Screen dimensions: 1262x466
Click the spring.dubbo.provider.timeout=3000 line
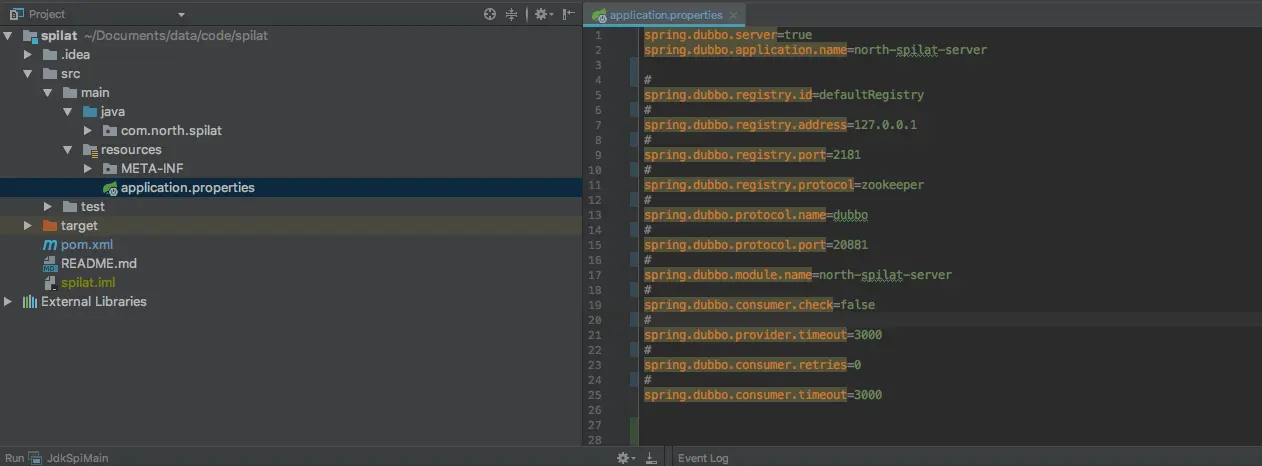pos(763,335)
